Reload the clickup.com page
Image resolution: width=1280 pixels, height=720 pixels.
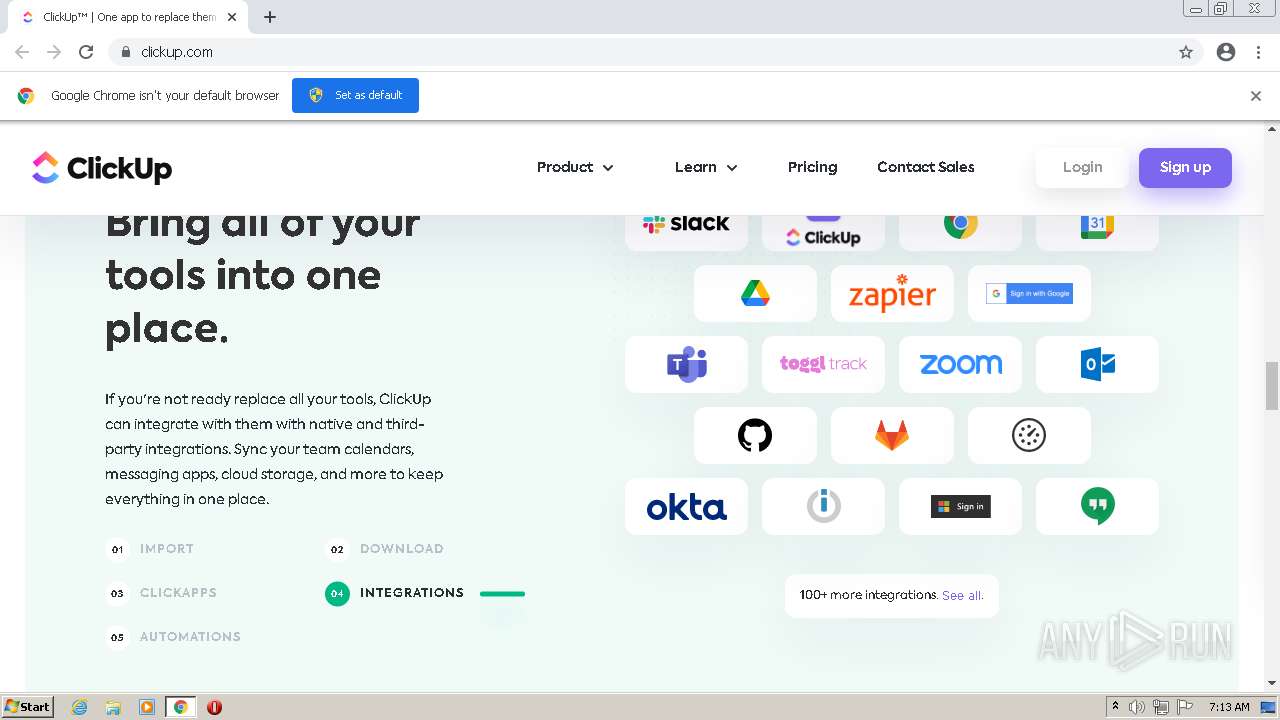tap(86, 52)
